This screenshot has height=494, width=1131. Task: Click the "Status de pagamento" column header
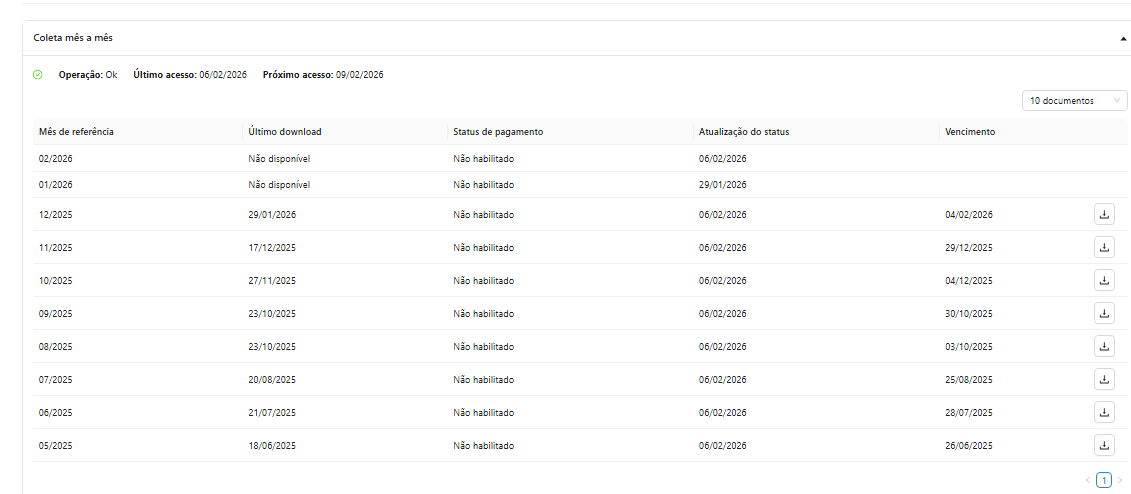tap(498, 132)
